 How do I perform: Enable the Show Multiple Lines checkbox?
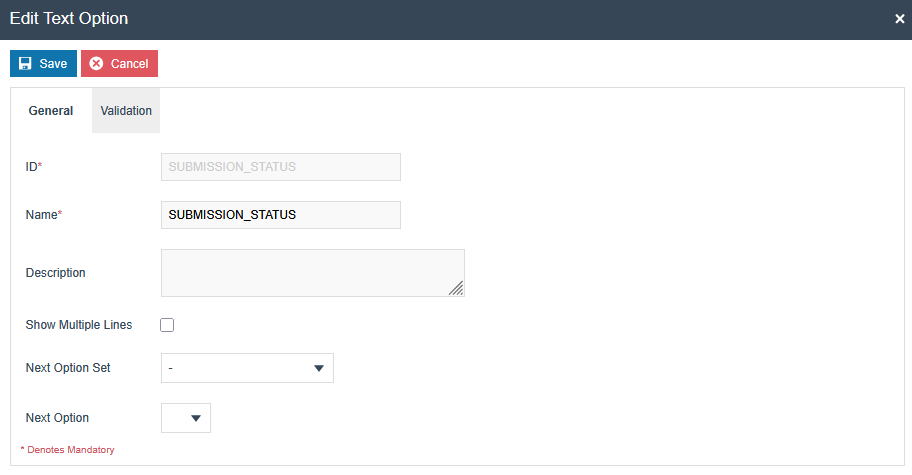tap(168, 325)
